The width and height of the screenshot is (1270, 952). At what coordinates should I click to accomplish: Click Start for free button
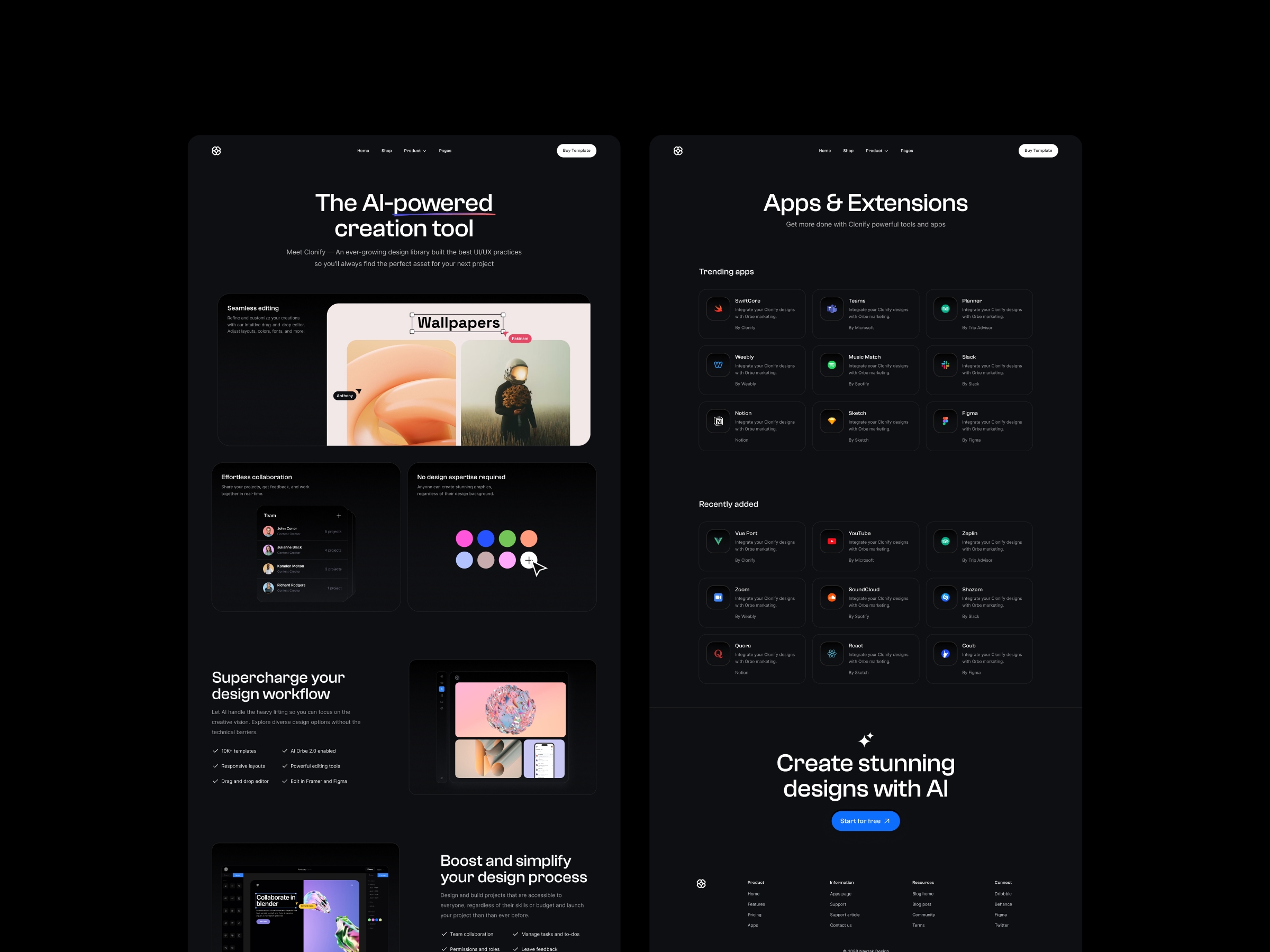click(863, 820)
